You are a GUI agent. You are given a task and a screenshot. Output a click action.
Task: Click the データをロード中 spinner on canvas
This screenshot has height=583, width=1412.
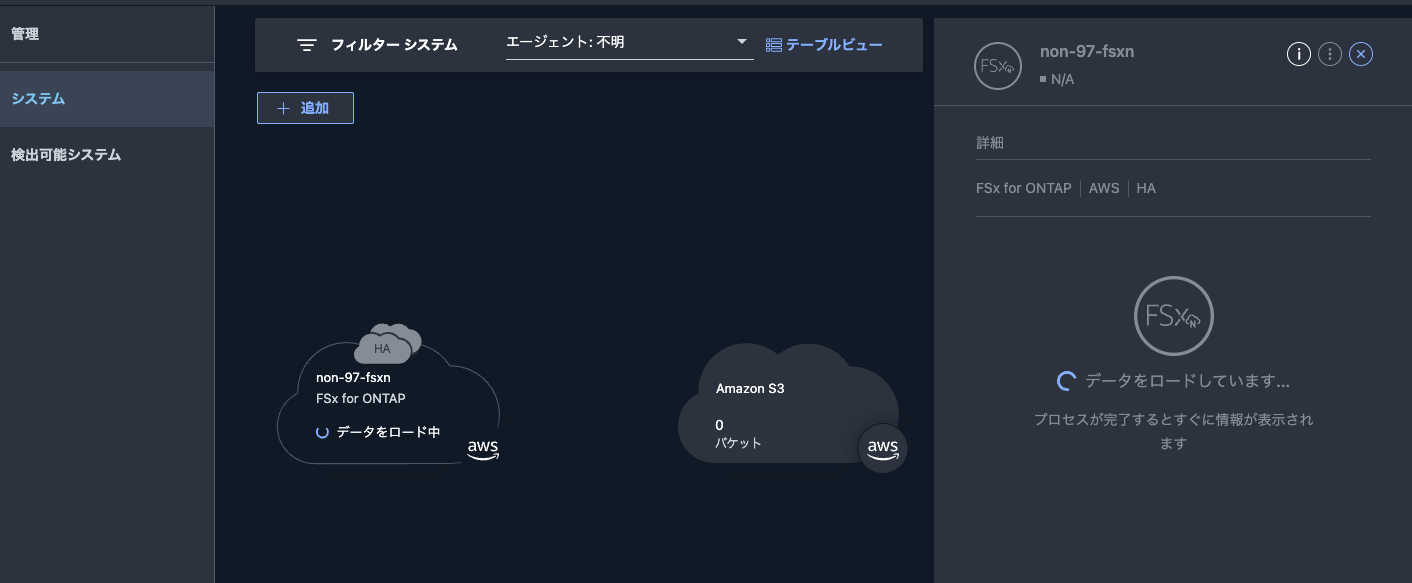click(x=322, y=432)
